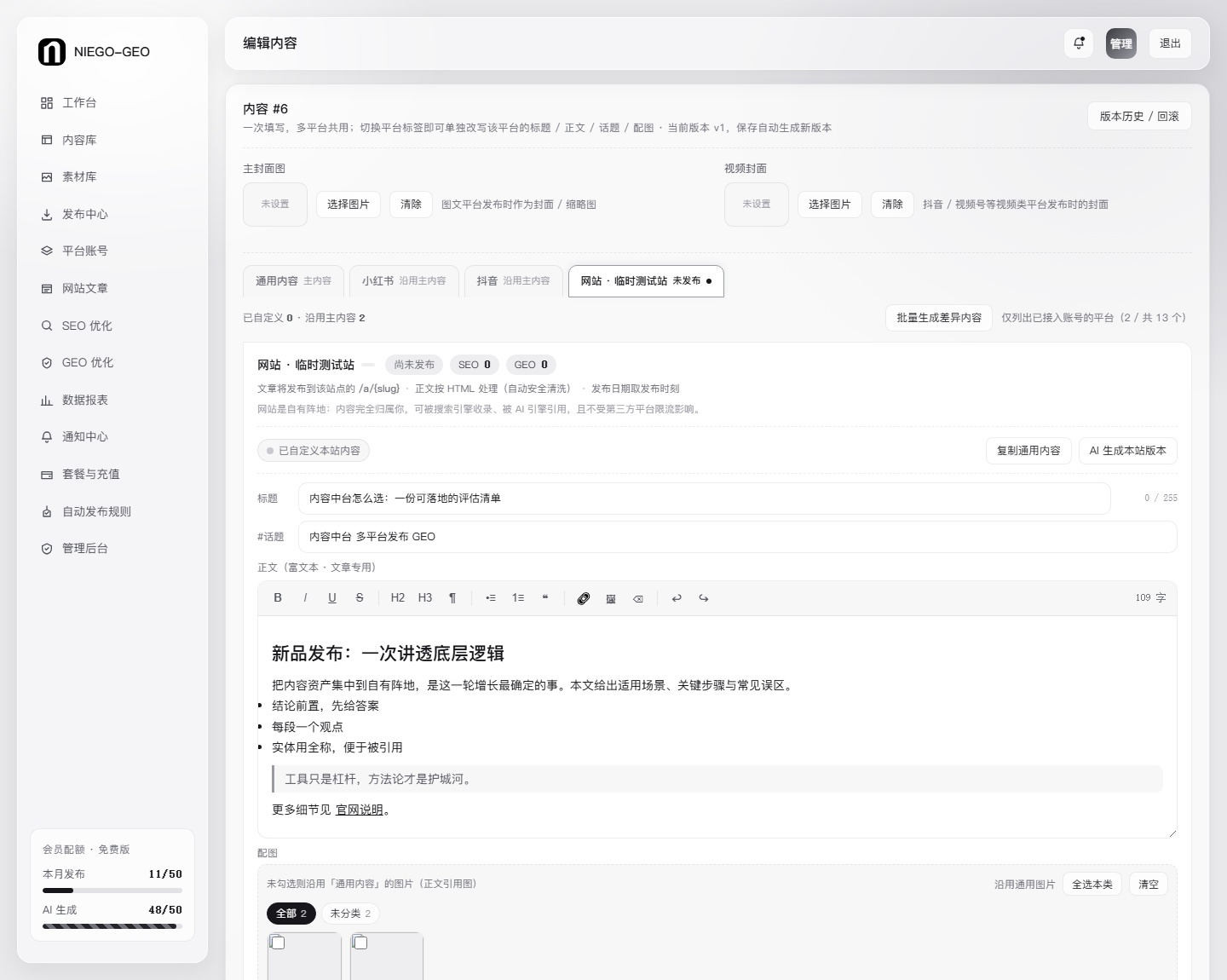Clear the 视频封面 image
The height and width of the screenshot is (980, 1227).
(892, 205)
